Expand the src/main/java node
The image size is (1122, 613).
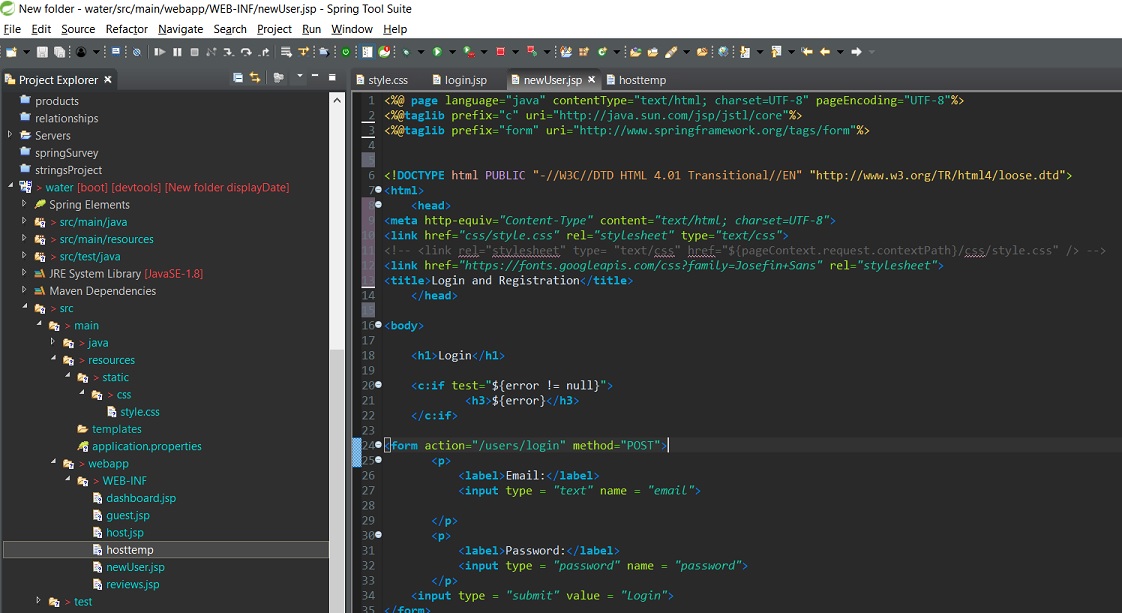pyautogui.click(x=25, y=221)
